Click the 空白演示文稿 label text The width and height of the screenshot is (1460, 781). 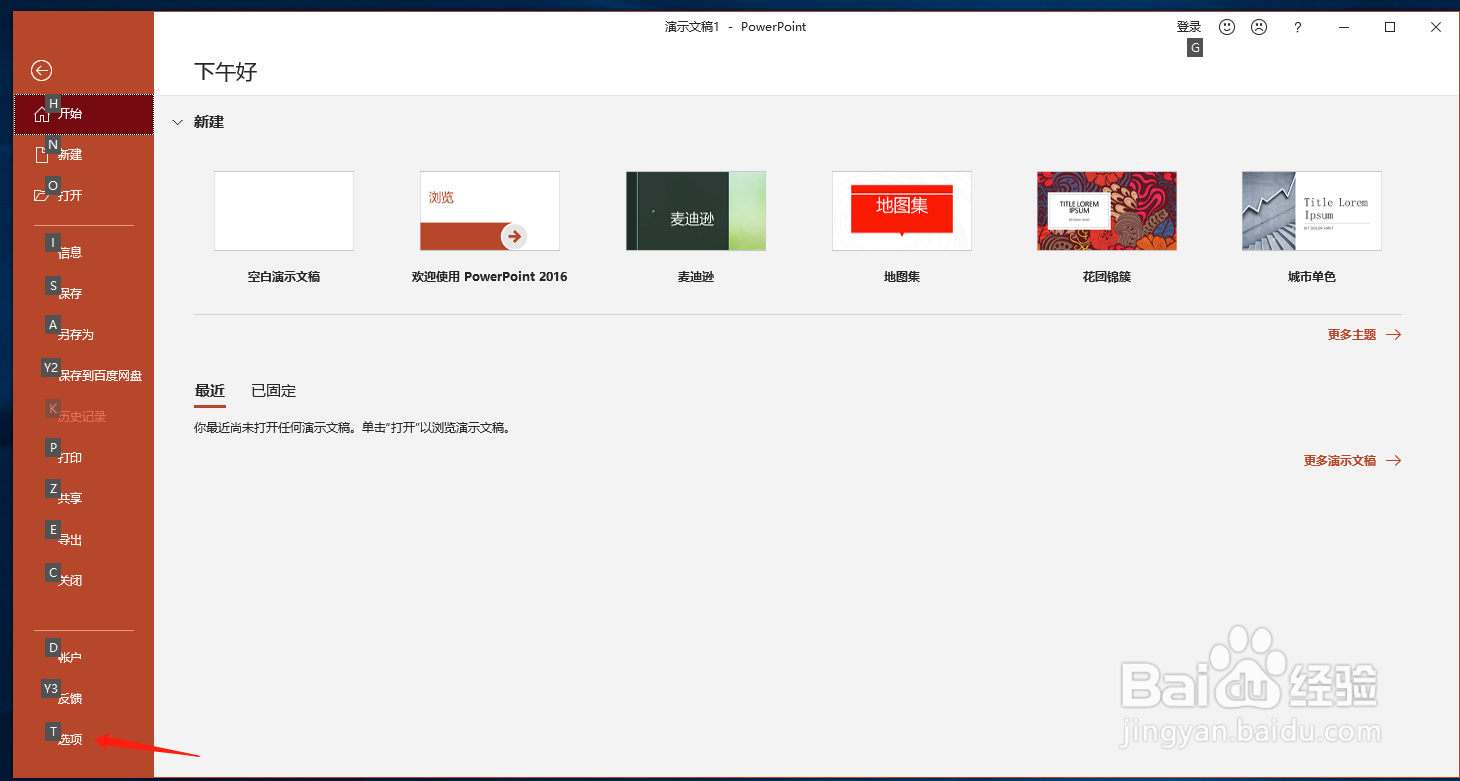point(284,277)
